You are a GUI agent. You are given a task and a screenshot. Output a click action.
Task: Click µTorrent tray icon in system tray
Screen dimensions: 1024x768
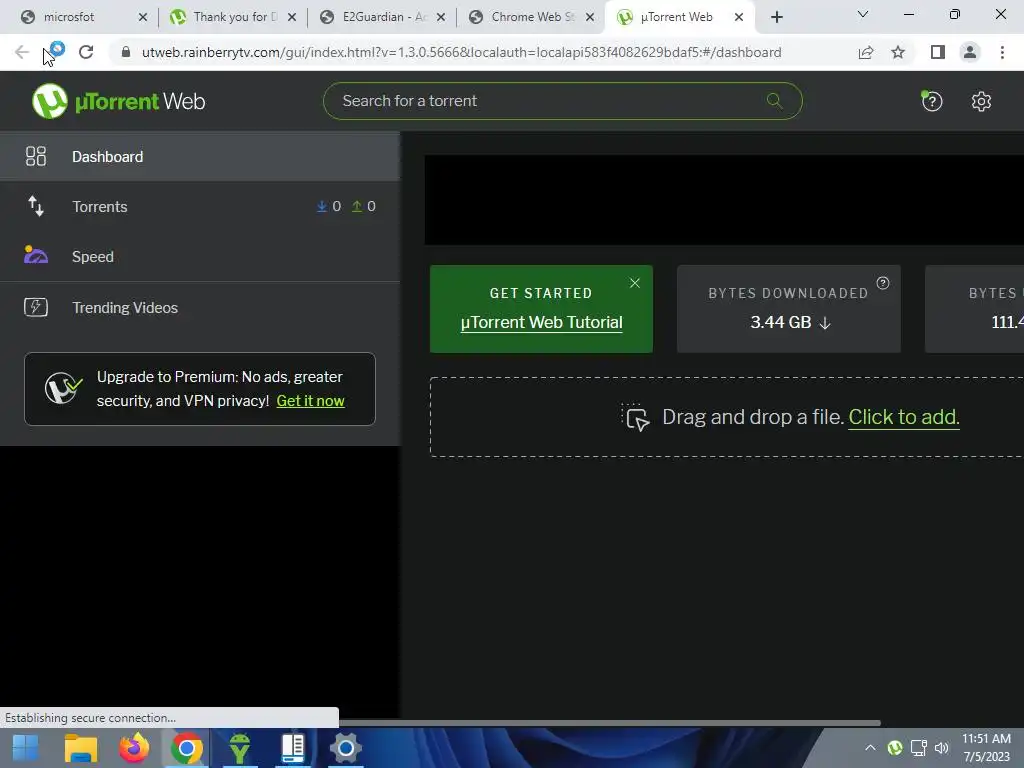895,748
